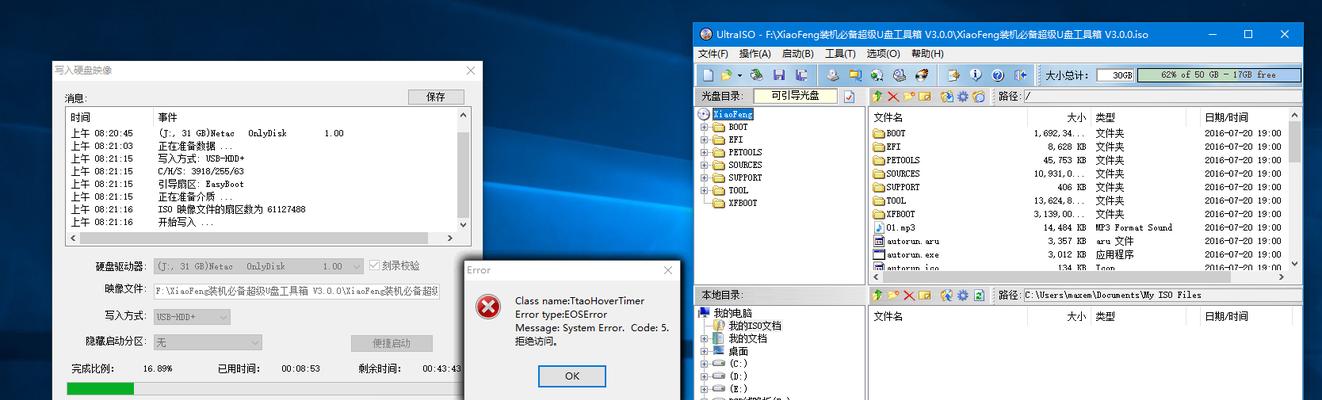Image resolution: width=1322 pixels, height=400 pixels.
Task: Click the Convert image format icon
Action: pyautogui.click(x=855, y=75)
